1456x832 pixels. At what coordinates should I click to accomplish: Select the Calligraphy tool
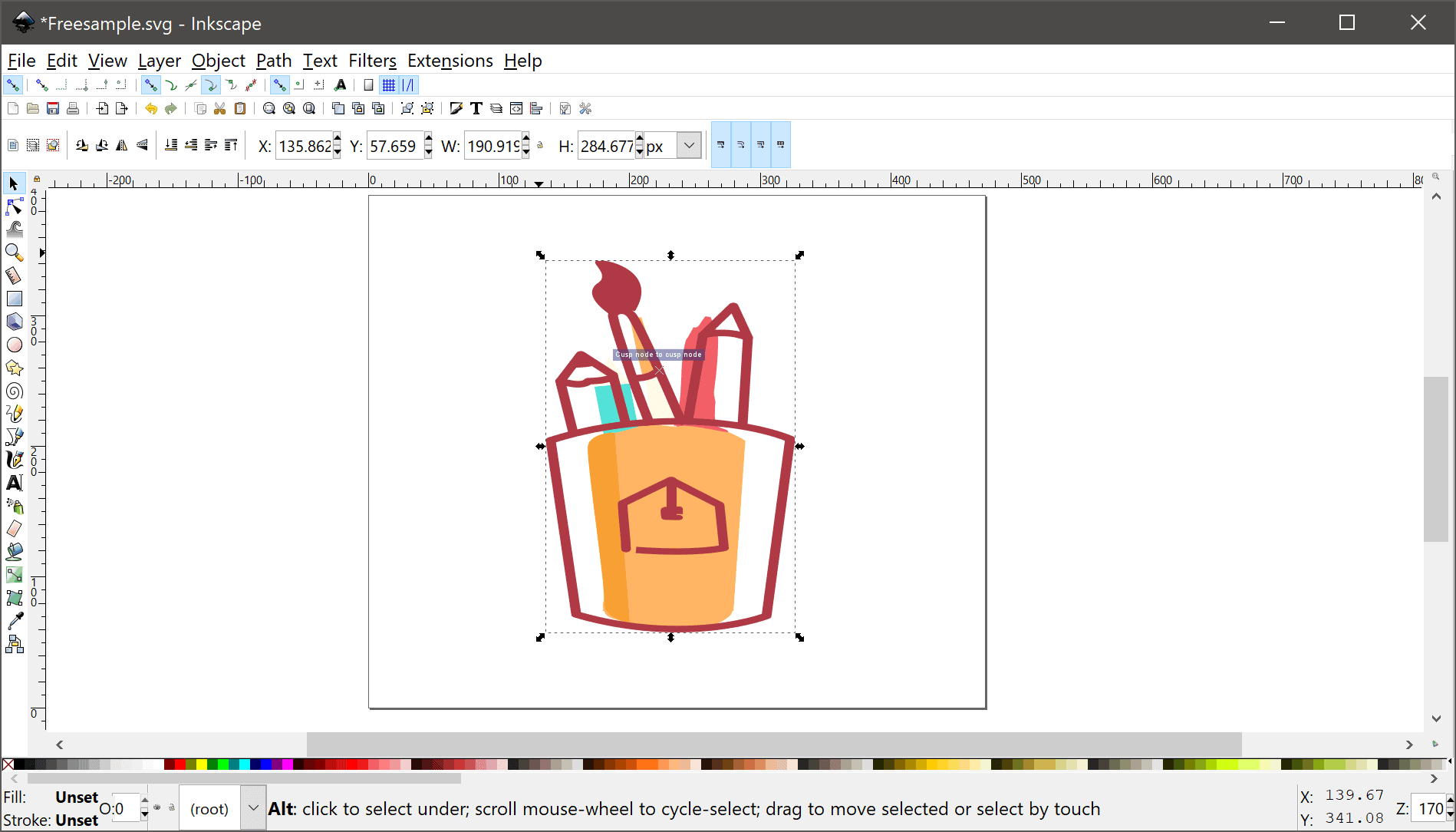coord(14,460)
